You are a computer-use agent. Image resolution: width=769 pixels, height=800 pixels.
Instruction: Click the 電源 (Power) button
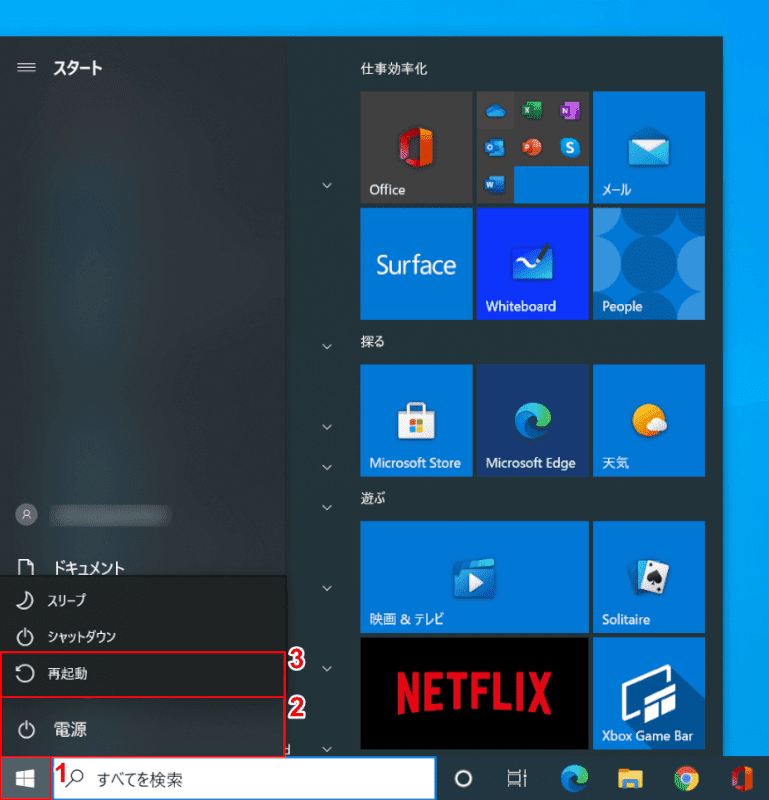[143, 728]
